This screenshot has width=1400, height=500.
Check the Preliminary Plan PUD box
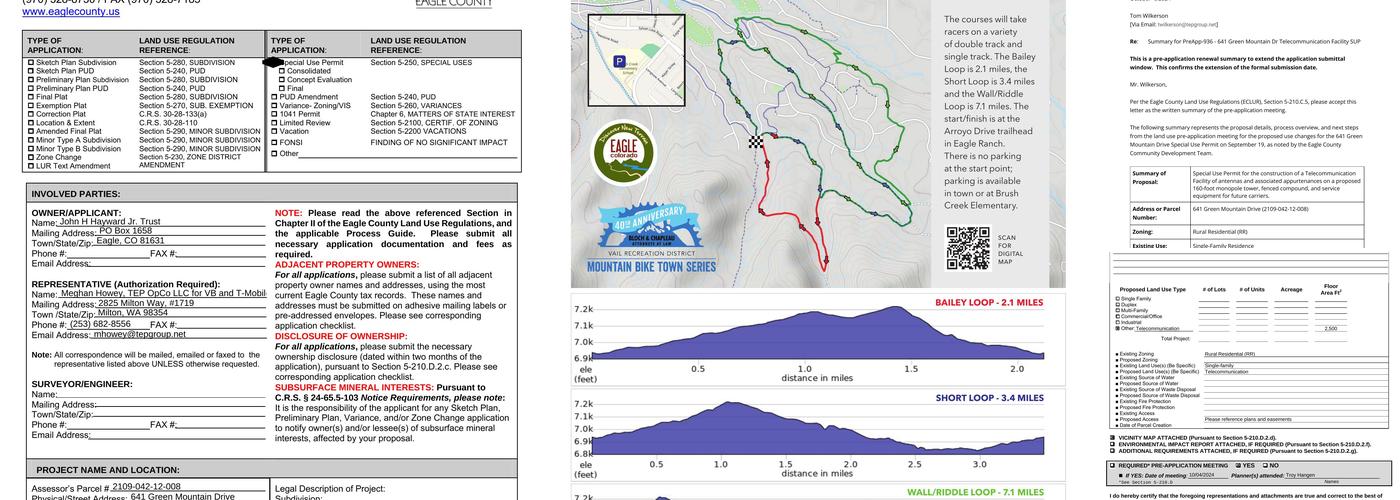(x=31, y=88)
